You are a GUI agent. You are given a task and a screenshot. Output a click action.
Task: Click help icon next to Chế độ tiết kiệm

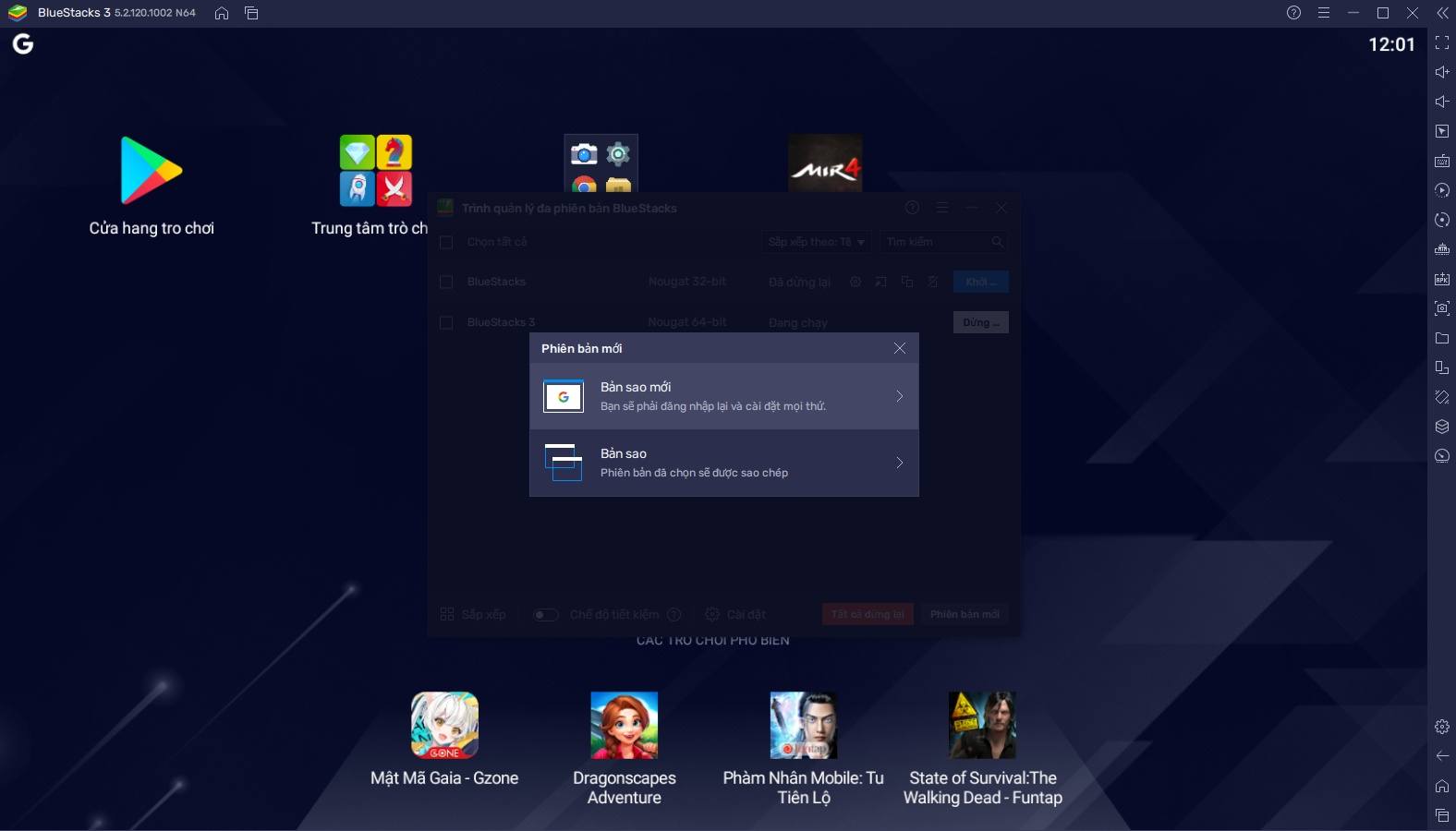[674, 614]
